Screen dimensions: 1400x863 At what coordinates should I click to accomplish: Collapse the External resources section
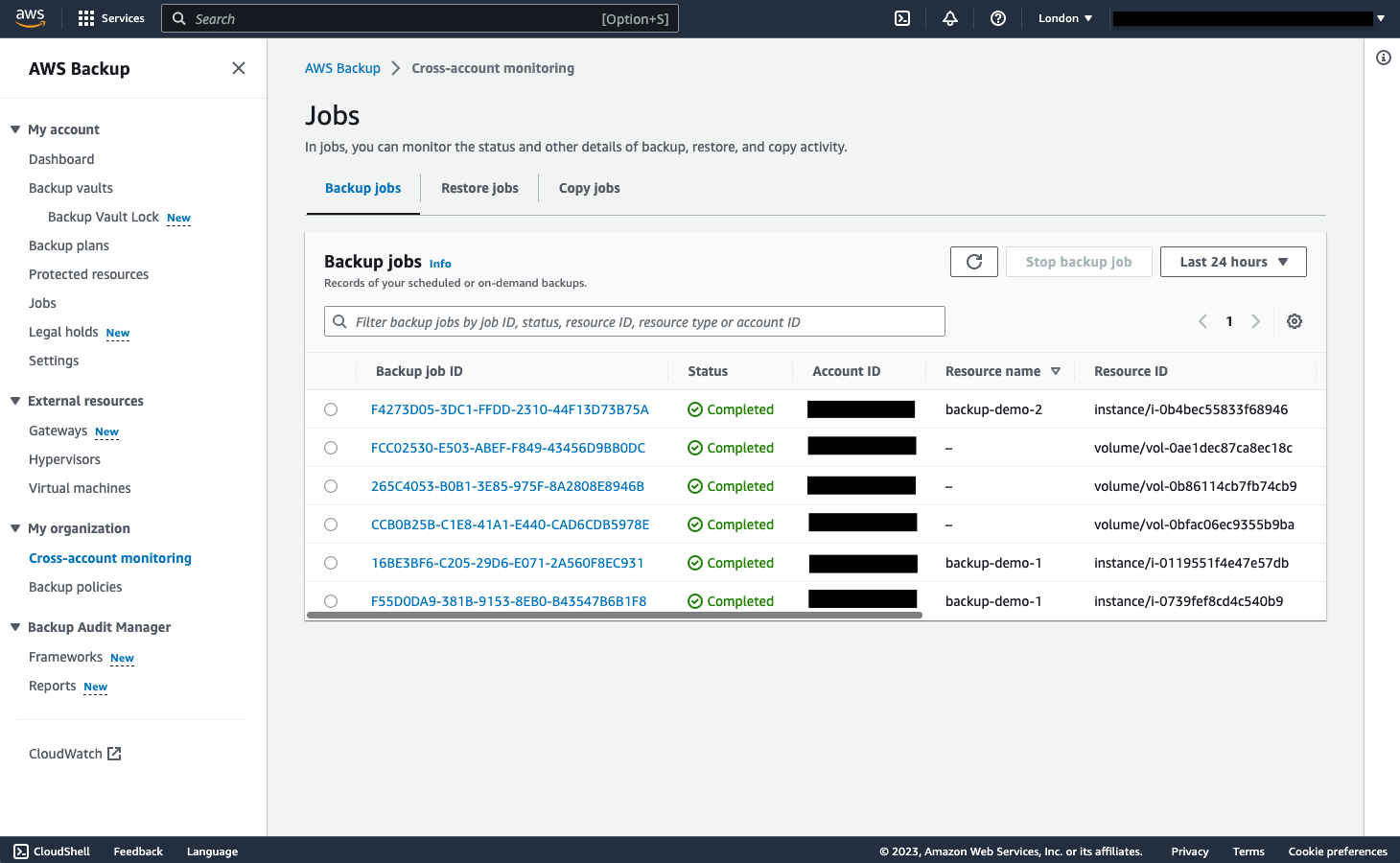pyautogui.click(x=15, y=401)
